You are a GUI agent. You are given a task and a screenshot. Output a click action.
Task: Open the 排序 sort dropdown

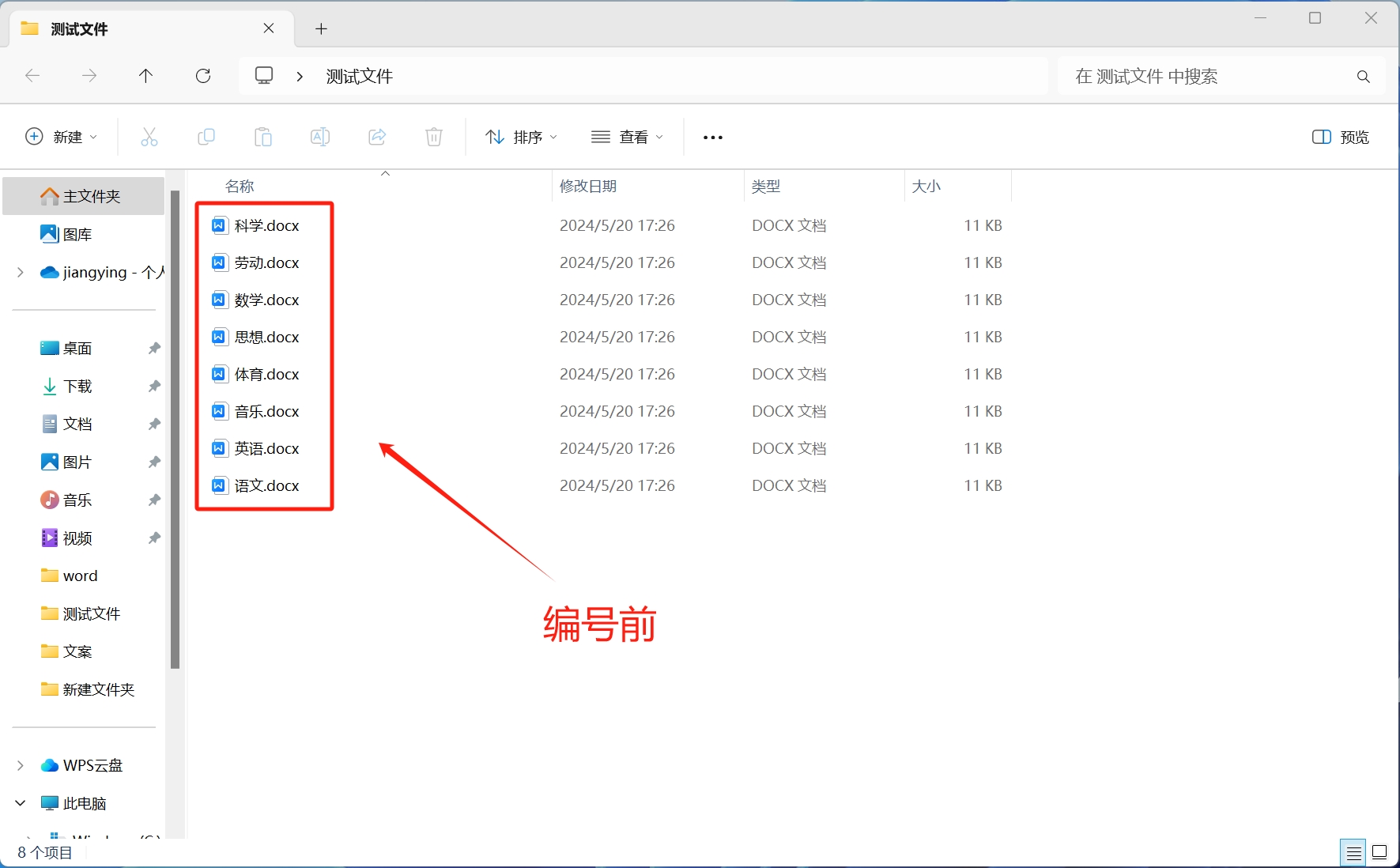tap(520, 137)
